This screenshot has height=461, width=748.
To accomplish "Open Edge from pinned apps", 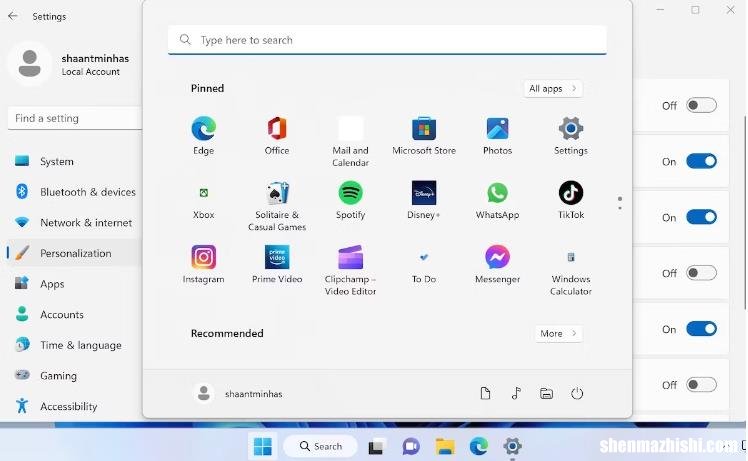I will 204,136.
